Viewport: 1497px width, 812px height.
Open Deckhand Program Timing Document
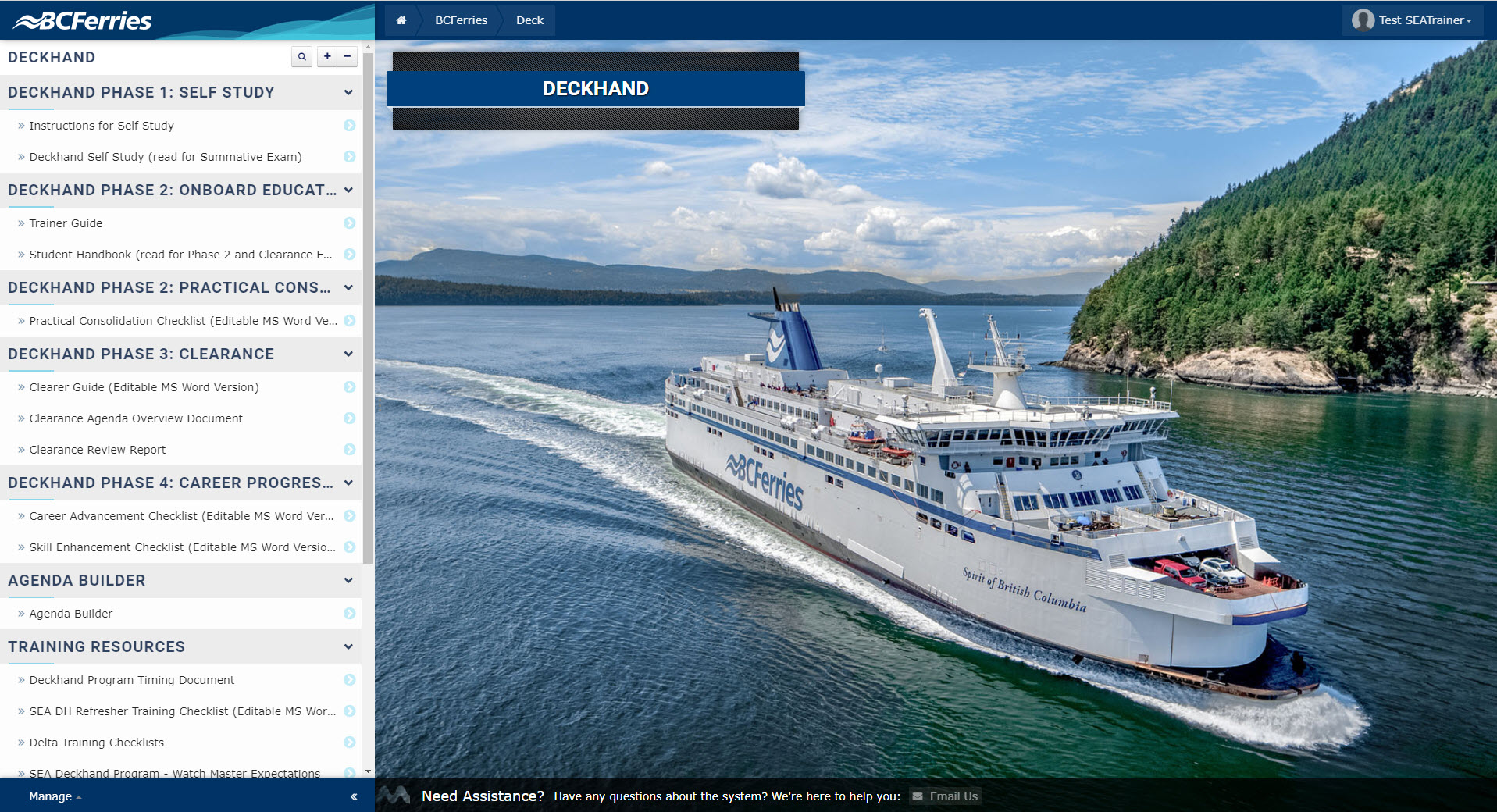132,680
